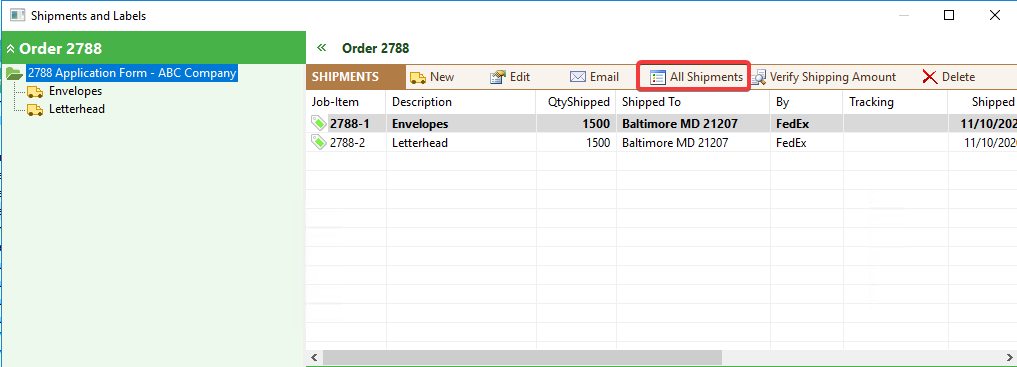The width and height of the screenshot is (1017, 367).
Task: Click the Shipments and Labels window icon
Action: click(x=18, y=16)
